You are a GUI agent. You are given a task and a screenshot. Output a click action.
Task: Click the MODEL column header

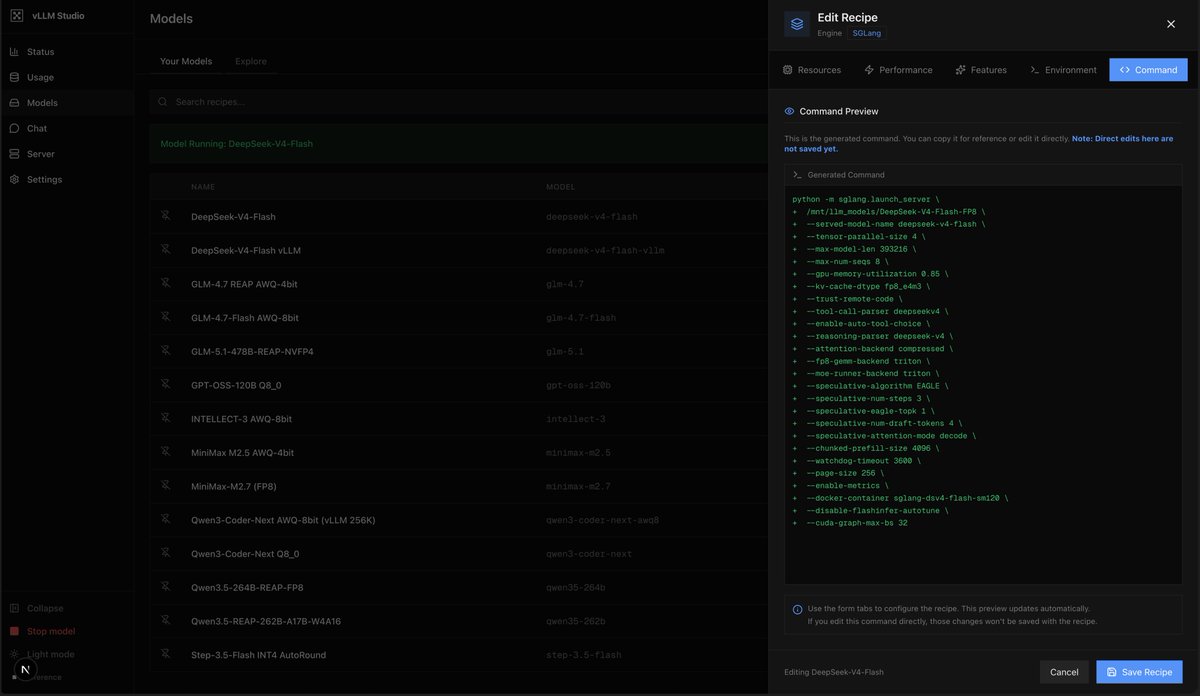[560, 187]
